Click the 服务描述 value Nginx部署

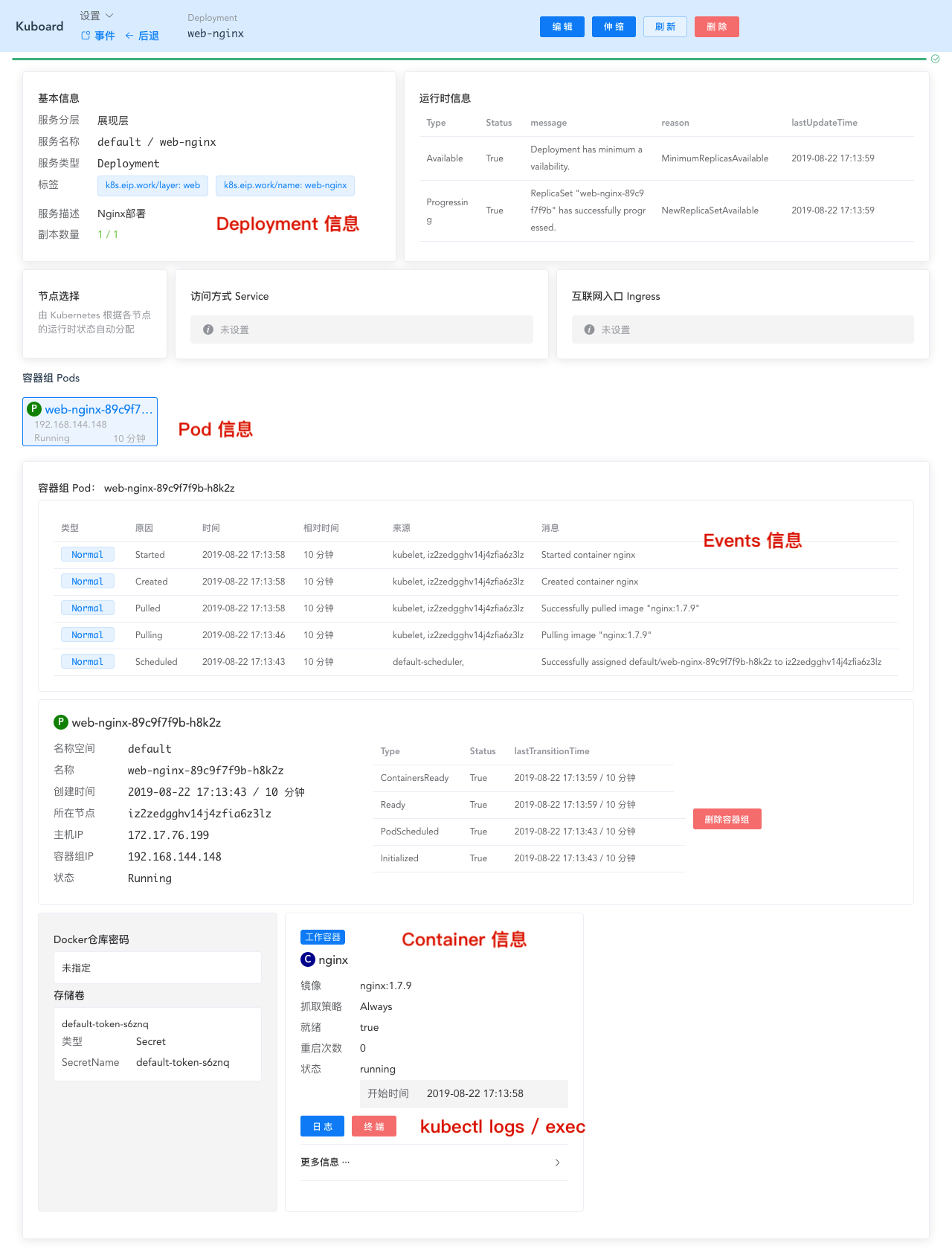pos(122,213)
